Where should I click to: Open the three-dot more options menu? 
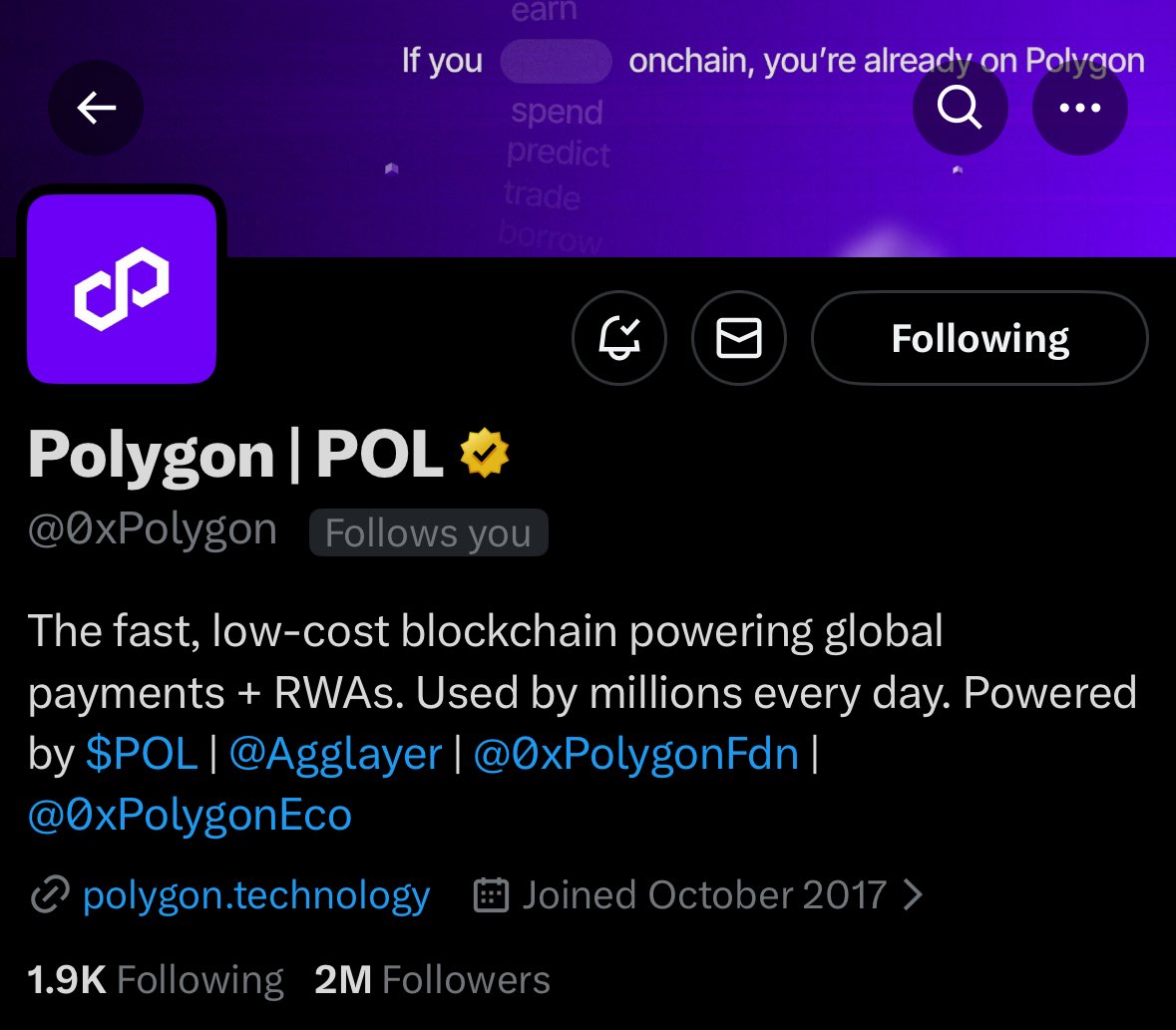coord(1079,108)
